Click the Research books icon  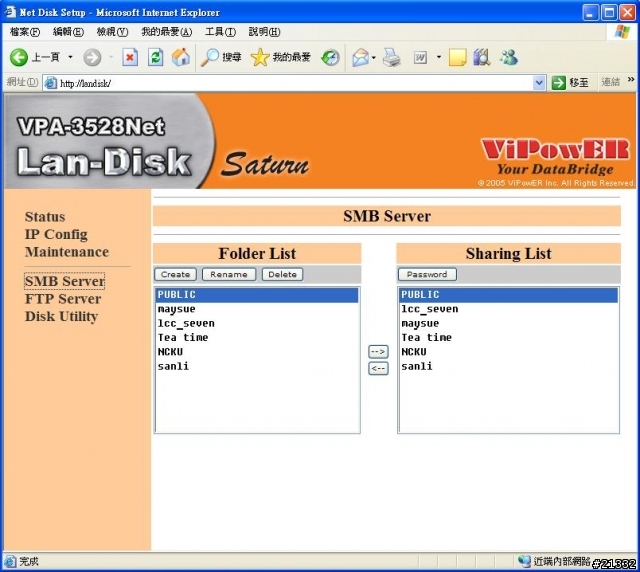click(x=482, y=57)
